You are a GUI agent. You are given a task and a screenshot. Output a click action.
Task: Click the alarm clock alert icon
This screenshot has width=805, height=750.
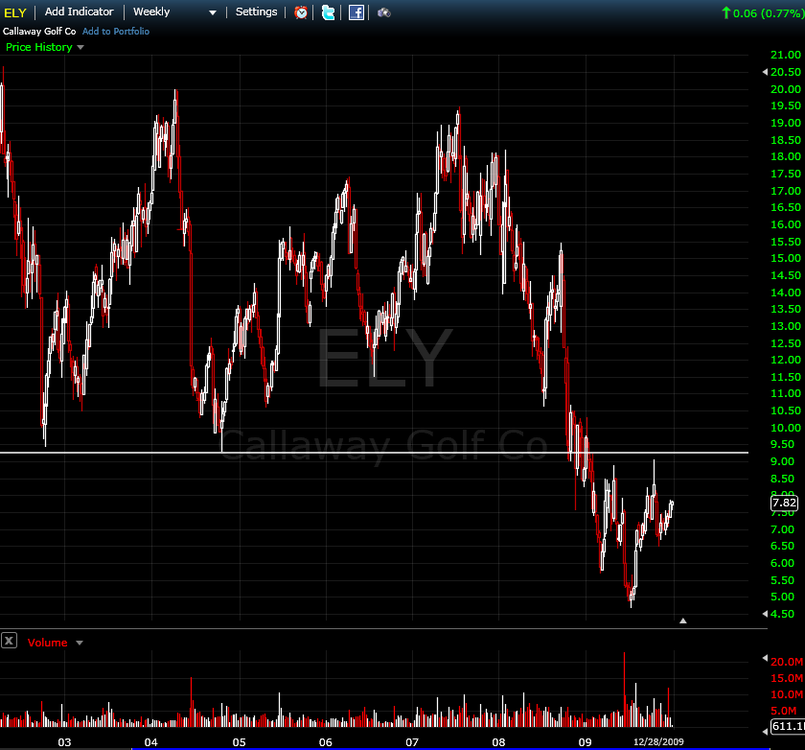click(301, 12)
